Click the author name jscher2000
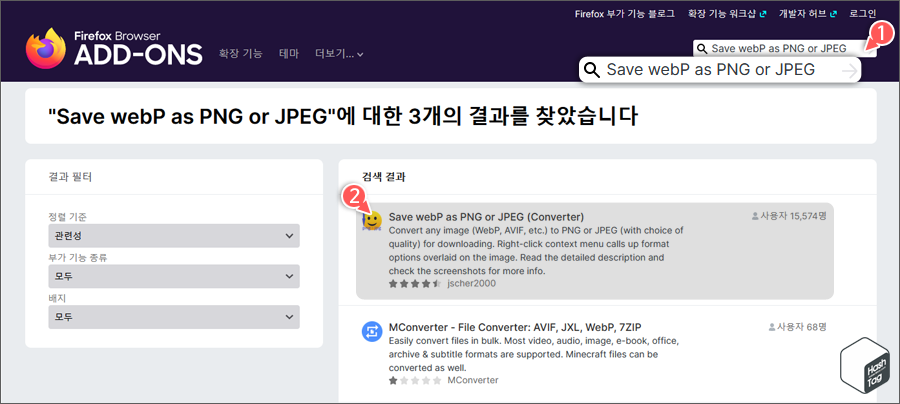The width and height of the screenshot is (900, 404). click(x=471, y=283)
